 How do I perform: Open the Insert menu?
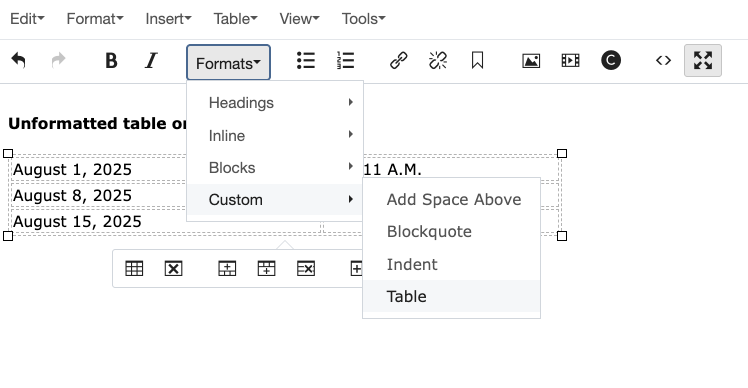[x=168, y=19]
